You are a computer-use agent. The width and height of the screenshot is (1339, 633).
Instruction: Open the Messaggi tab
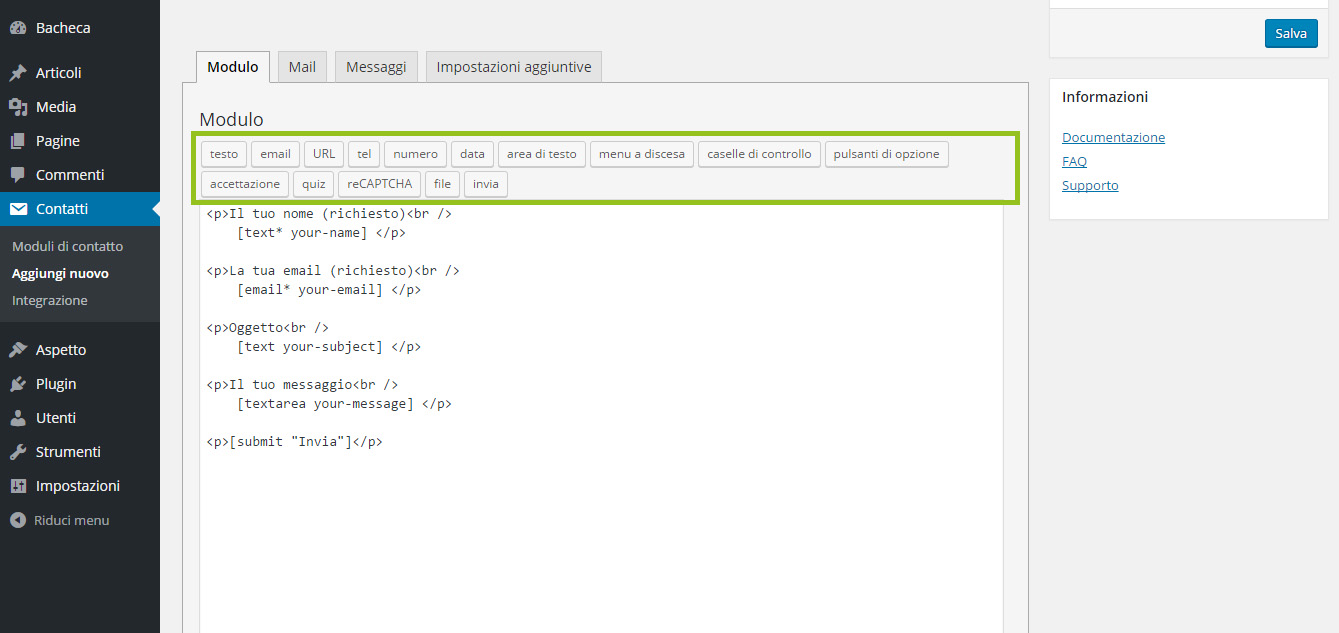click(376, 67)
